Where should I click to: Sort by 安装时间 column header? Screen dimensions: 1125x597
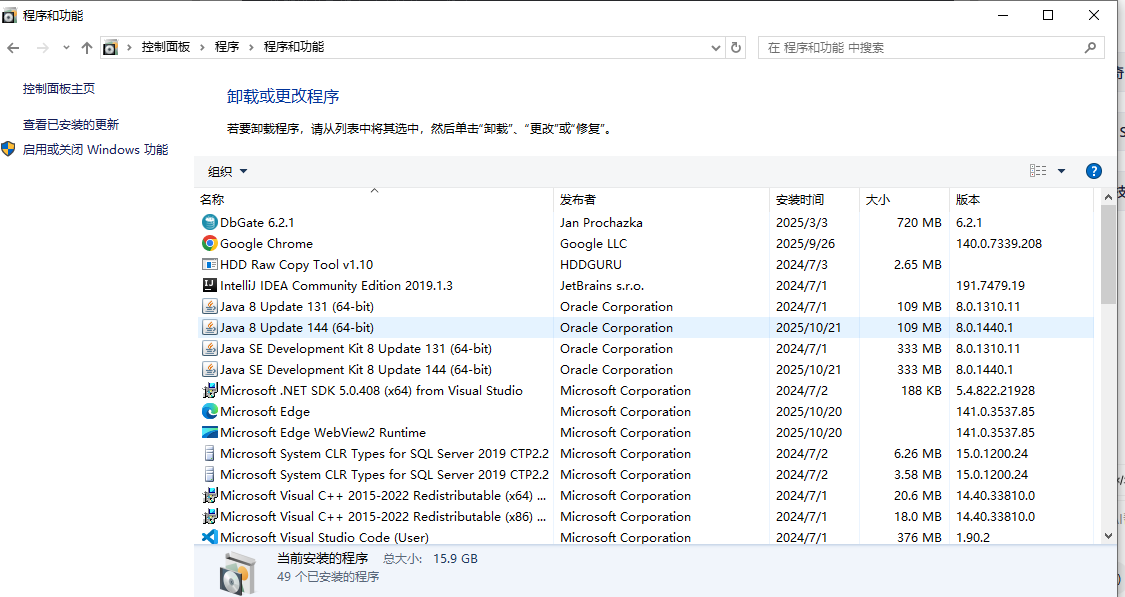pos(814,199)
